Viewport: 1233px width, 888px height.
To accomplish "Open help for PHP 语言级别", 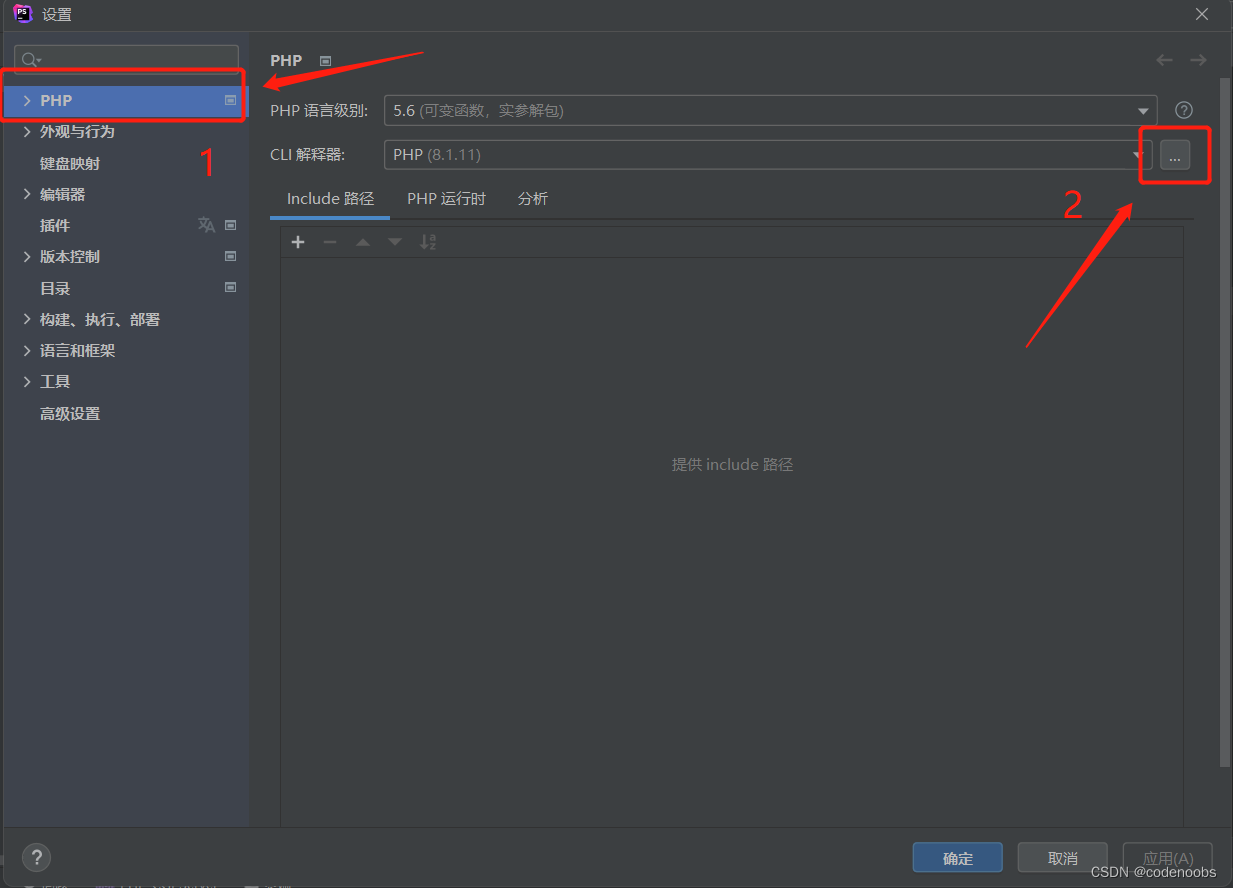I will (x=1184, y=110).
